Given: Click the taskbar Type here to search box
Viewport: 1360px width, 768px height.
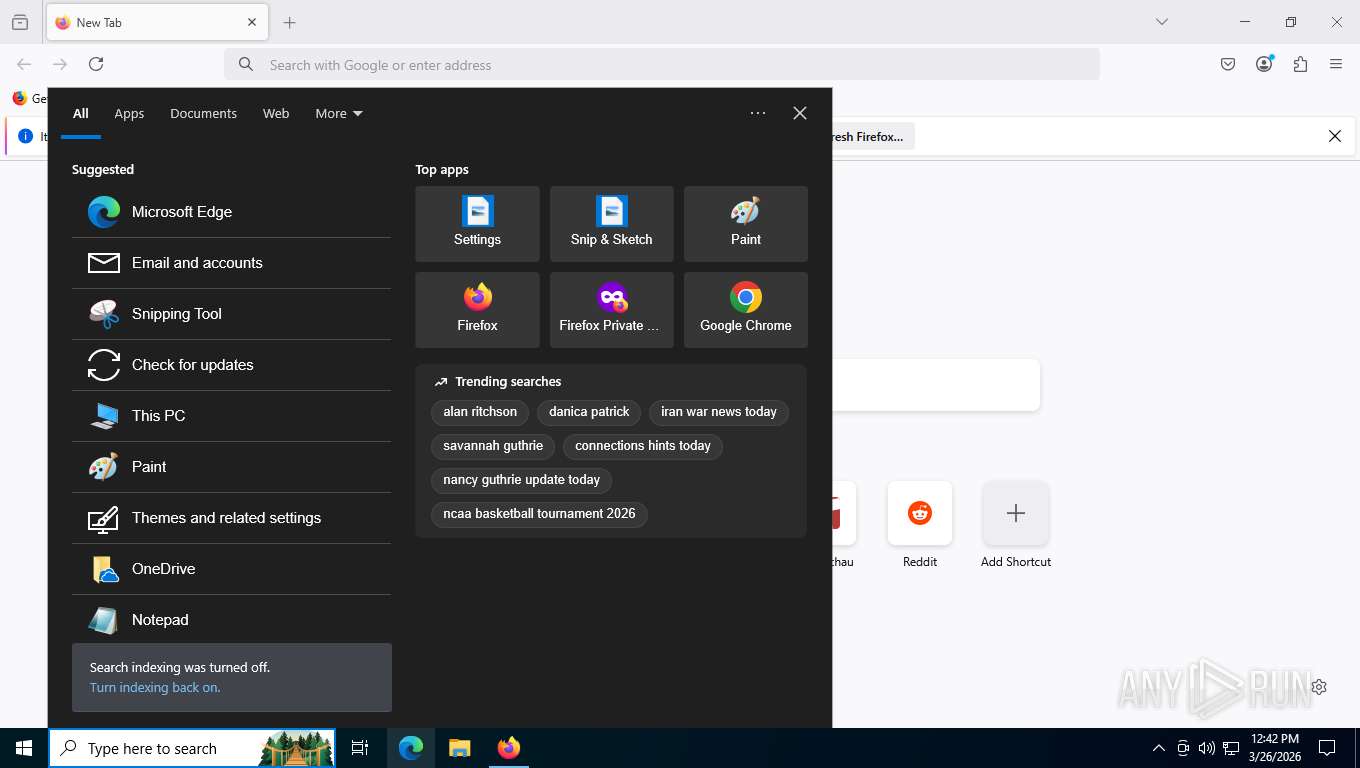Looking at the screenshot, I should click(192, 748).
